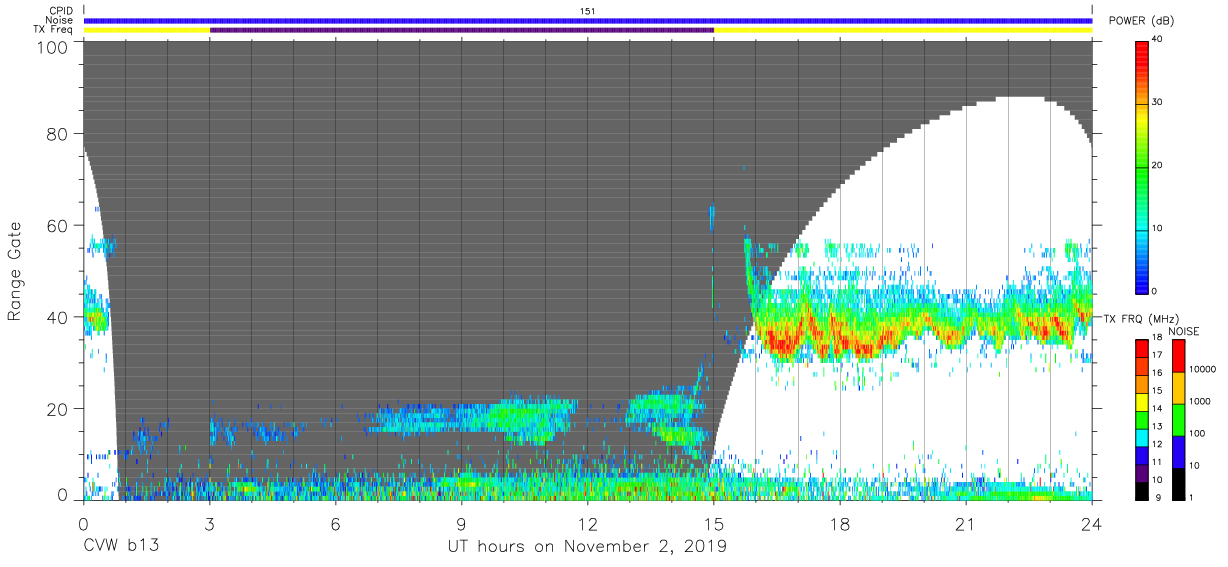Click the TX FRQ tick label 17
1228x567 pixels.
point(1156,355)
